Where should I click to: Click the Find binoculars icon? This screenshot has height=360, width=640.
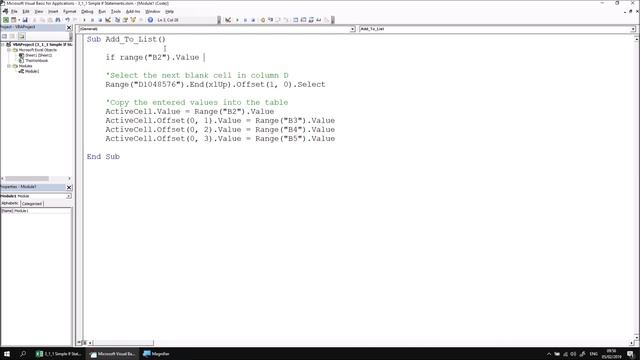point(58,20)
